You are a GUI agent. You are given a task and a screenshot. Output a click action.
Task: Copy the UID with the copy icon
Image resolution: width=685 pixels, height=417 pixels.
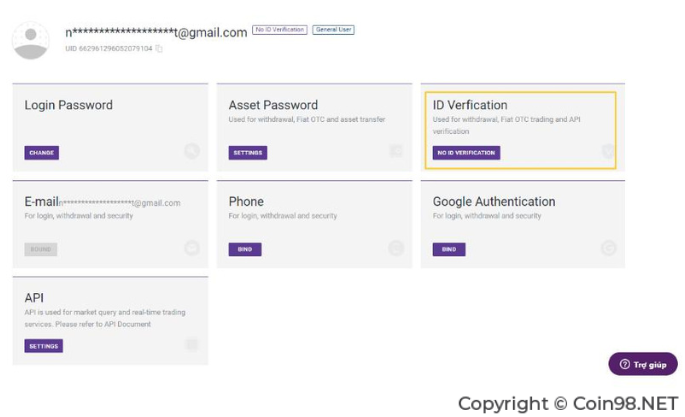[x=159, y=48]
